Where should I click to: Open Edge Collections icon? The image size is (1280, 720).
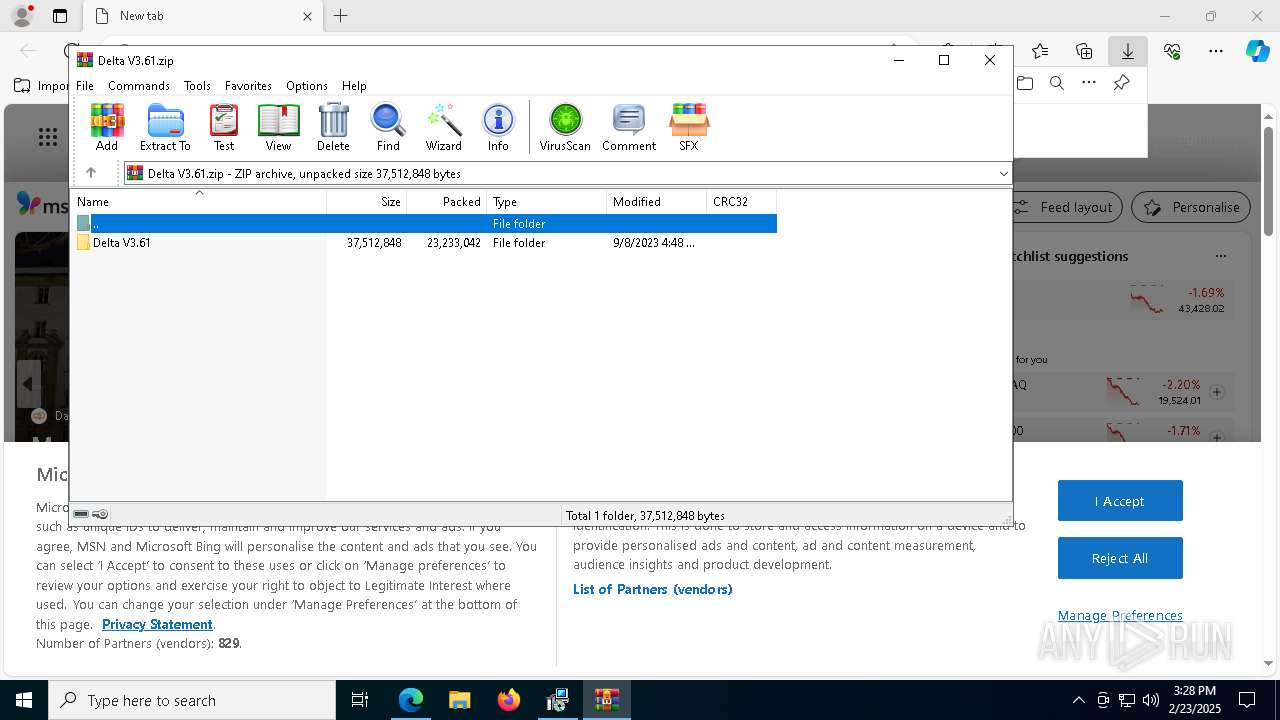1084,51
